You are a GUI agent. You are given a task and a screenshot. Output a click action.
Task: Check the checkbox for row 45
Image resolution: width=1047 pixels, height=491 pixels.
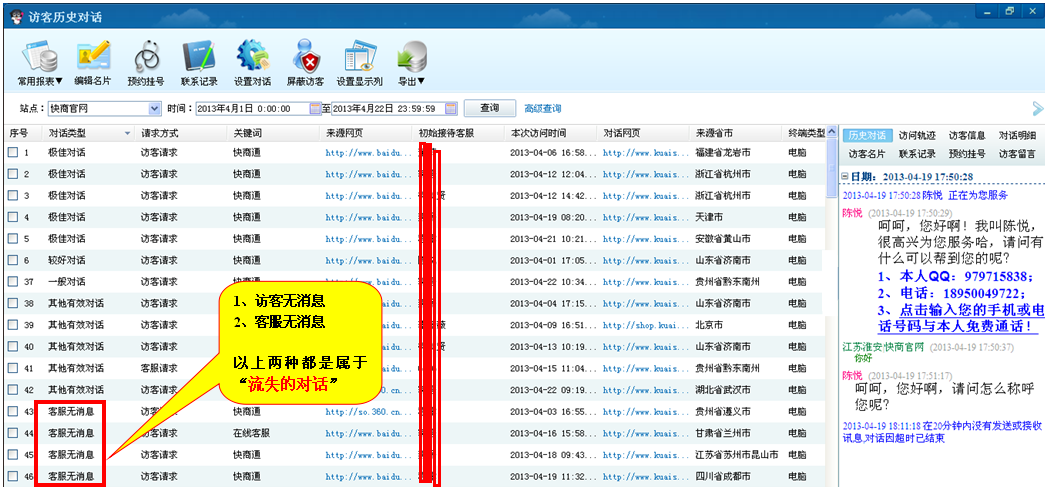point(13,455)
